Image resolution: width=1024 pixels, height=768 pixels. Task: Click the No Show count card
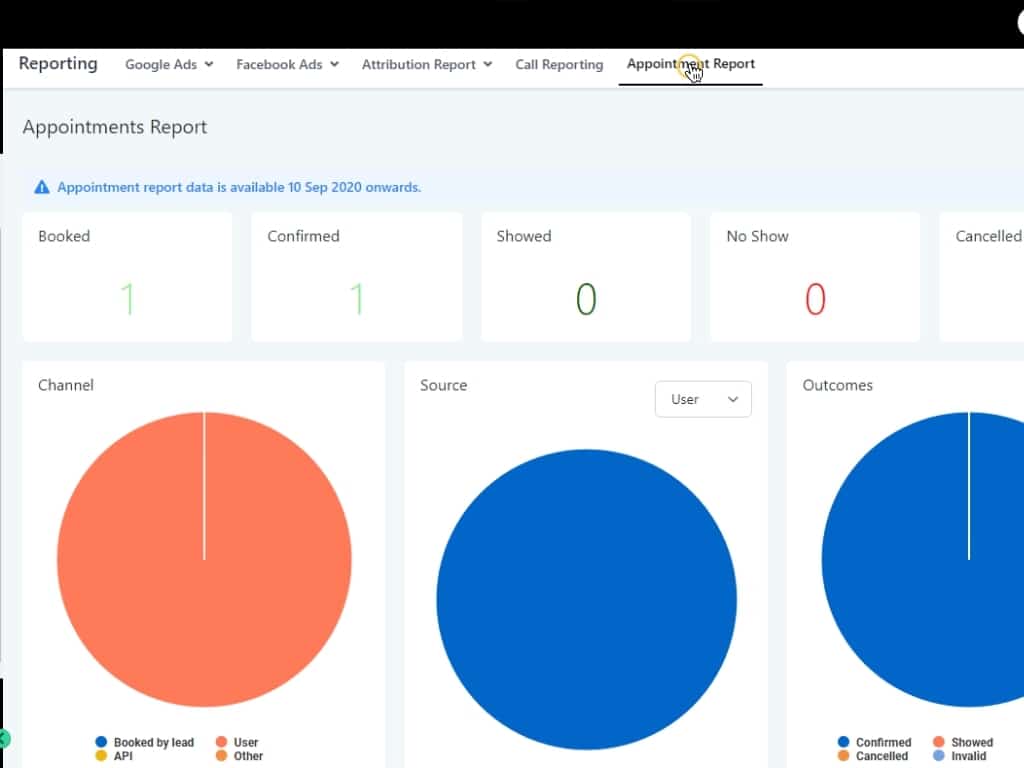coord(815,277)
